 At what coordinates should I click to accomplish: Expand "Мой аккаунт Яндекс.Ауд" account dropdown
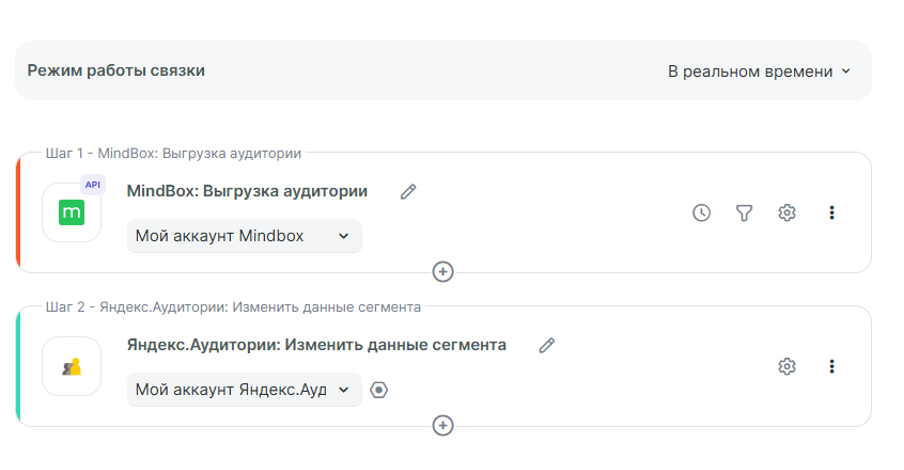[x=244, y=390]
